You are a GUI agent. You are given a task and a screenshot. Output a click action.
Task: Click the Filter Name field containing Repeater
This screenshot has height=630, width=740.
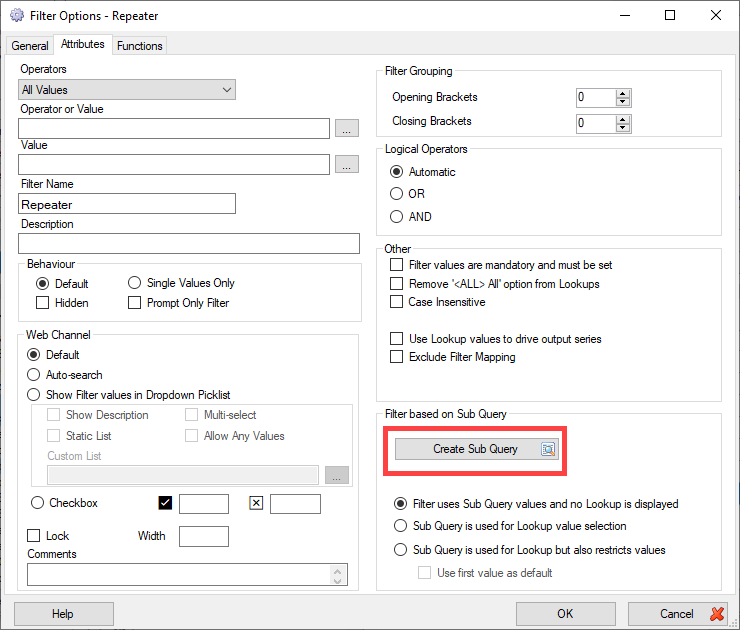click(127, 204)
